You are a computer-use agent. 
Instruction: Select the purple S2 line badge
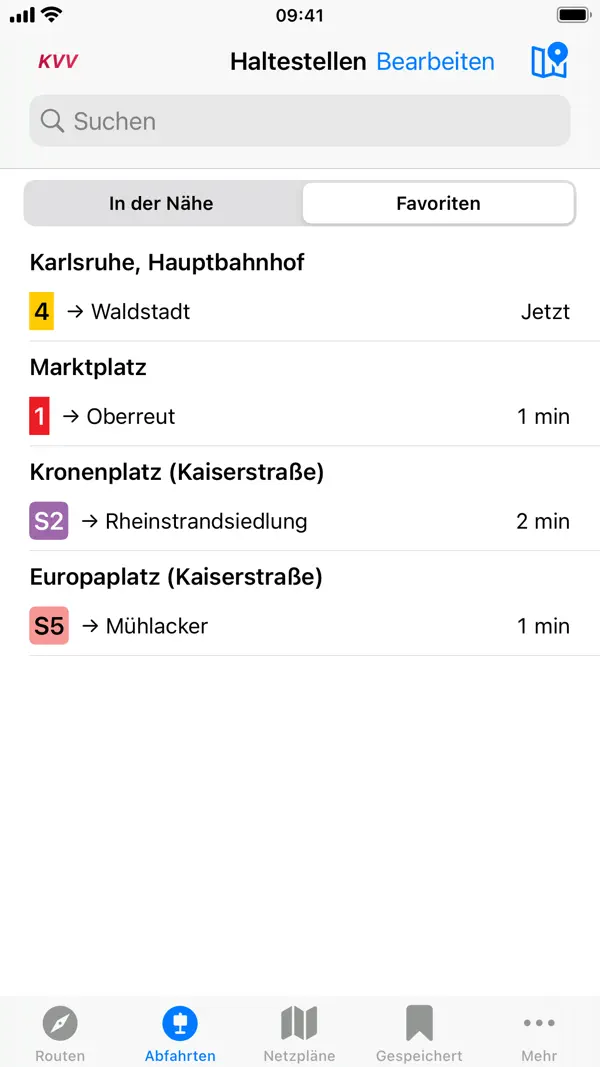coord(47,521)
